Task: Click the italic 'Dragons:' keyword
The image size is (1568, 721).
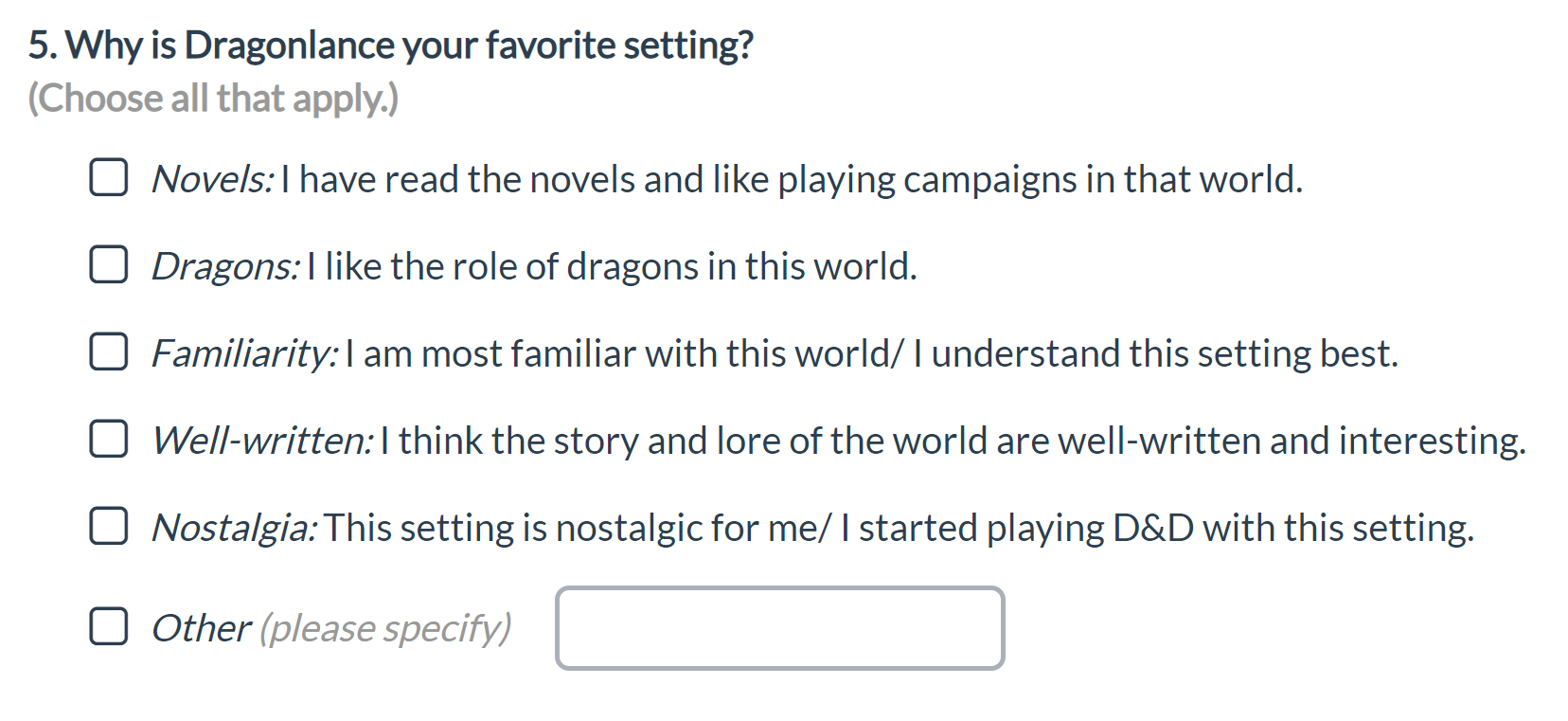Action: pyautogui.click(x=226, y=266)
